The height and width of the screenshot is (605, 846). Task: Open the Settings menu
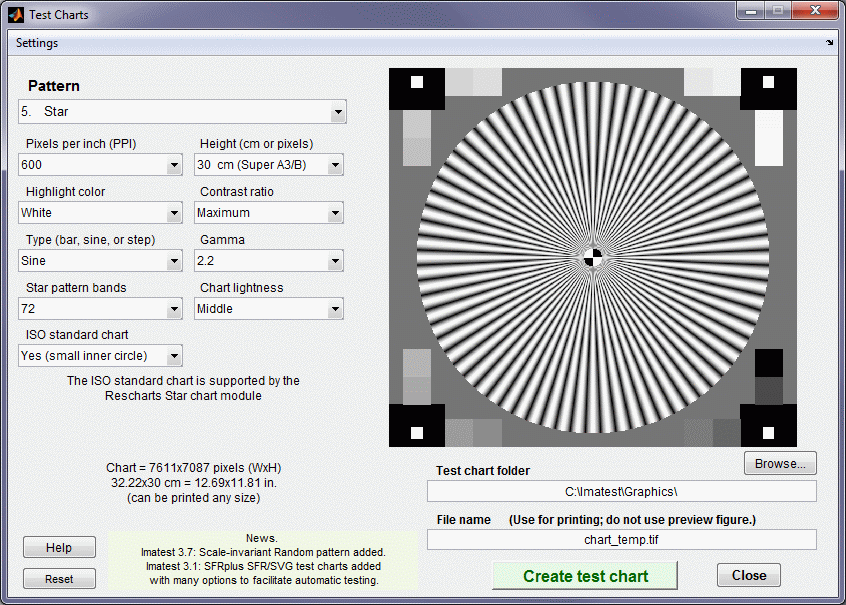[x=37, y=43]
